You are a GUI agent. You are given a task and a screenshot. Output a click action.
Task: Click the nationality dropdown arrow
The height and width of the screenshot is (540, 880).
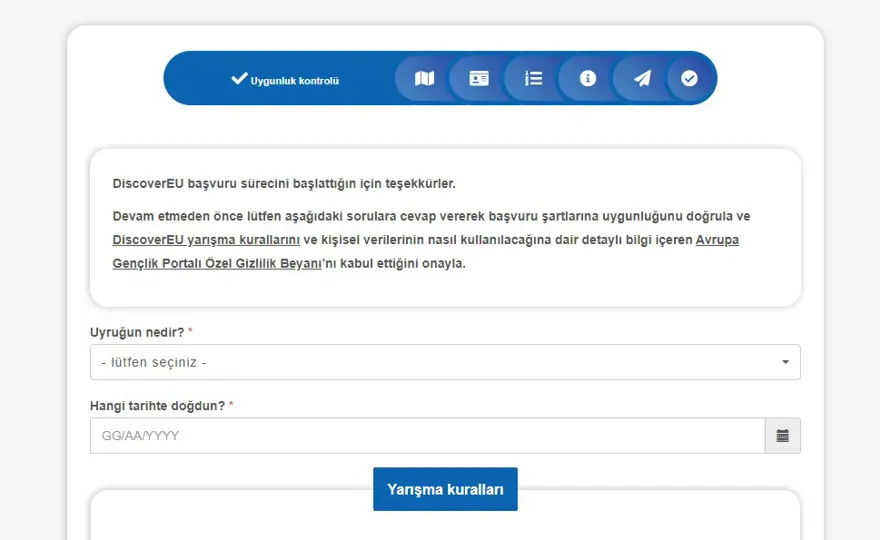pyautogui.click(x=785, y=362)
